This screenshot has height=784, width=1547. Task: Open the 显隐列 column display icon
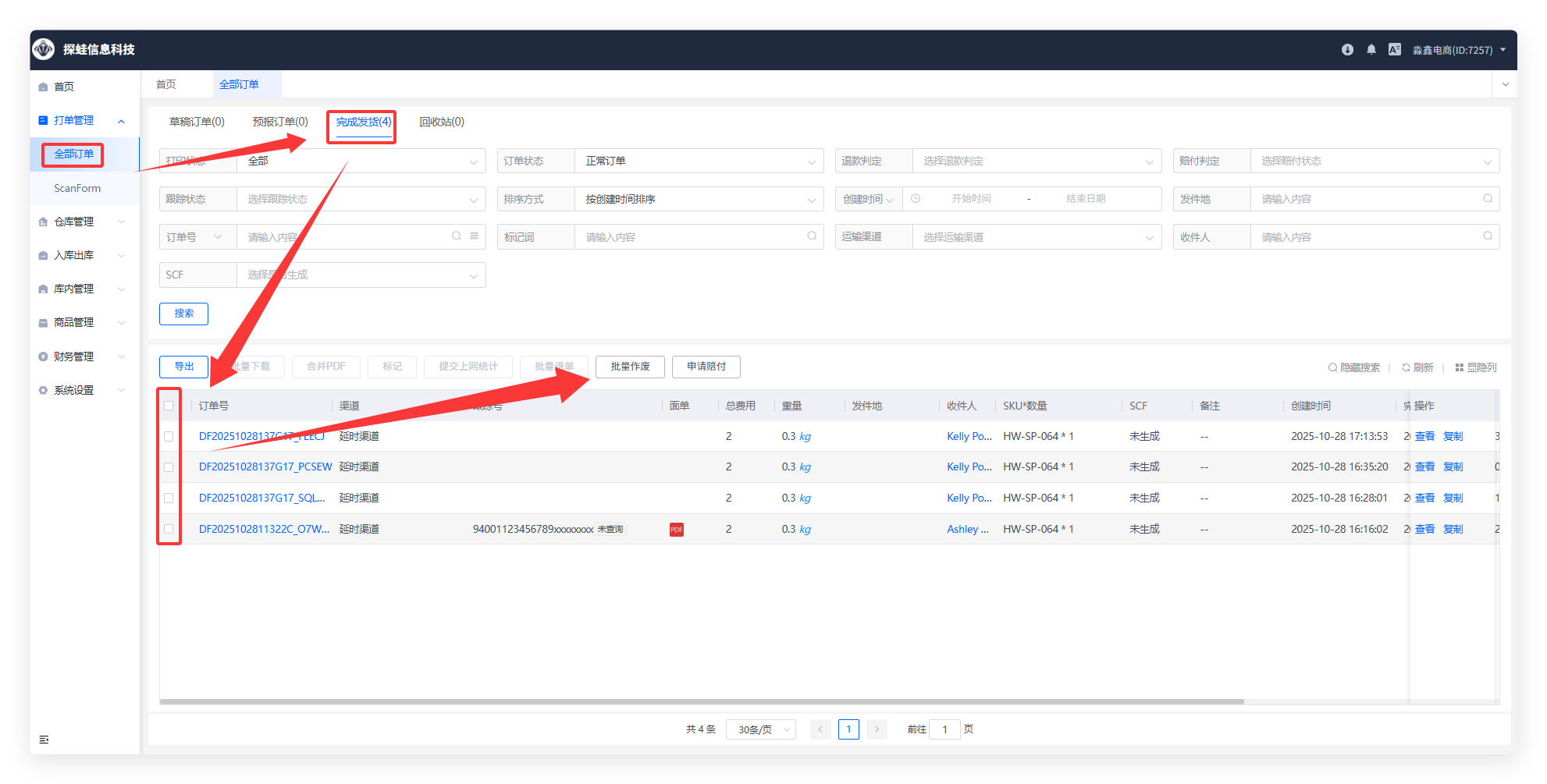[1459, 367]
